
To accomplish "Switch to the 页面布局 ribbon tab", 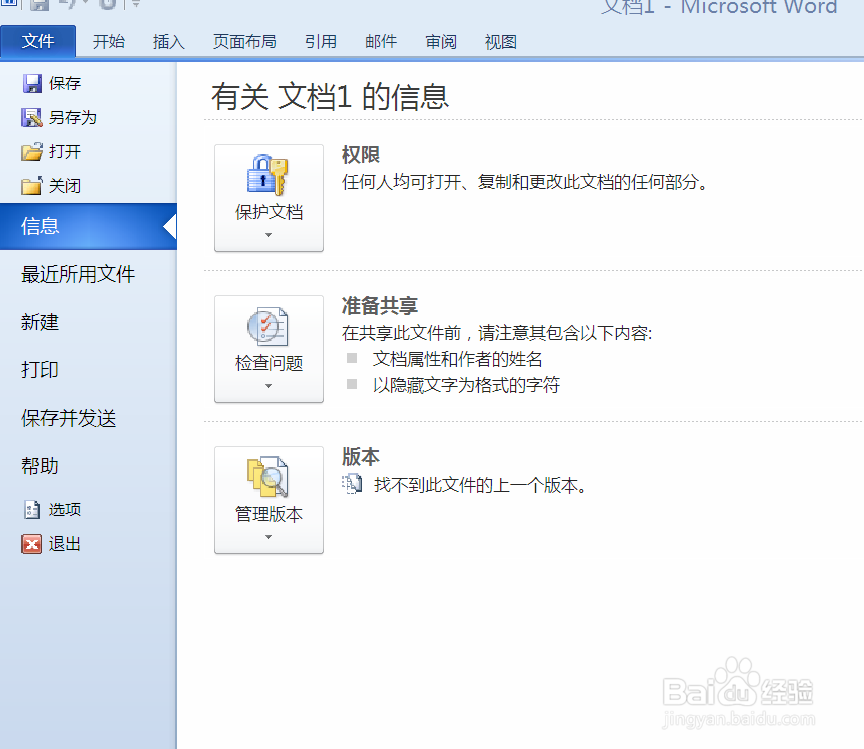I will (x=245, y=41).
